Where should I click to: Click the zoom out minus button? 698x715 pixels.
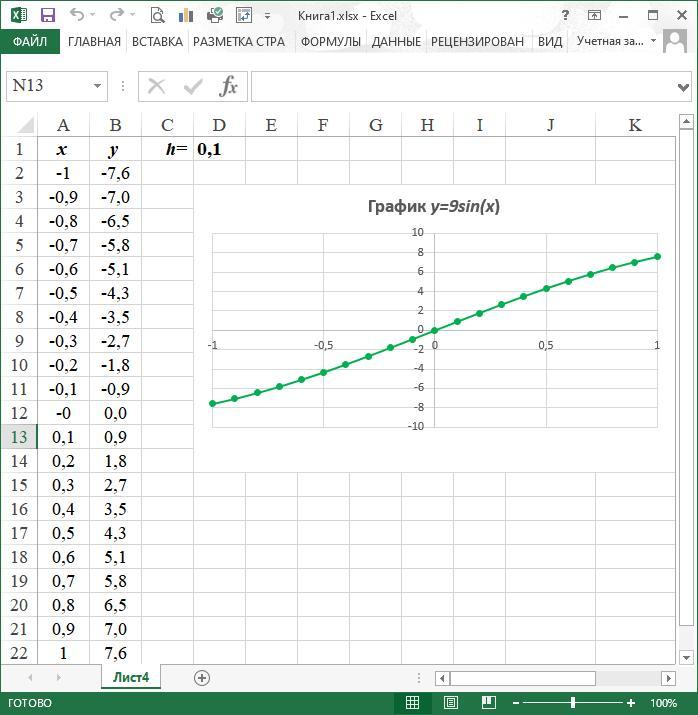tap(516, 703)
